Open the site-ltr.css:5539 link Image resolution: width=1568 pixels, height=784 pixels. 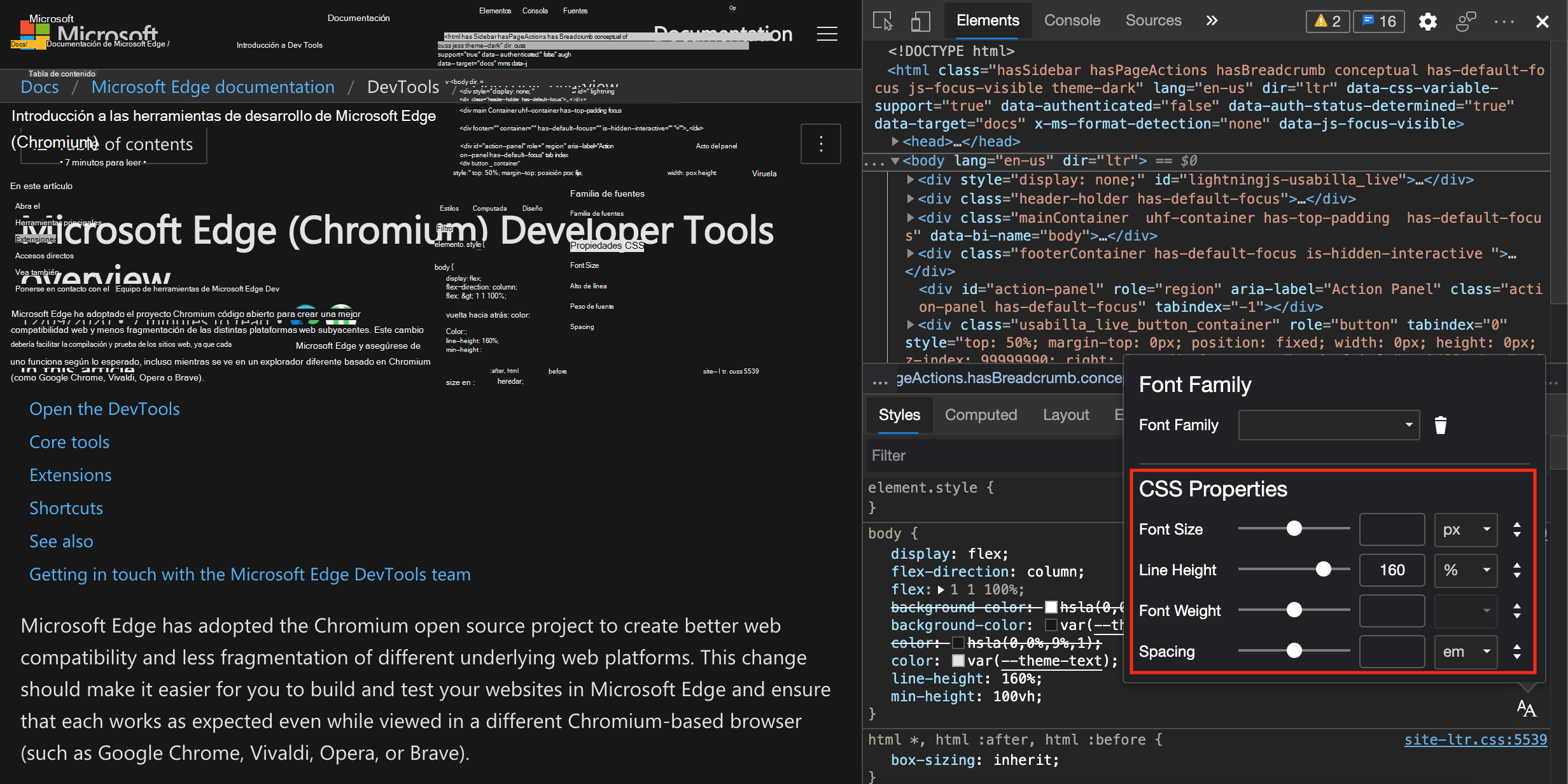(x=1475, y=739)
